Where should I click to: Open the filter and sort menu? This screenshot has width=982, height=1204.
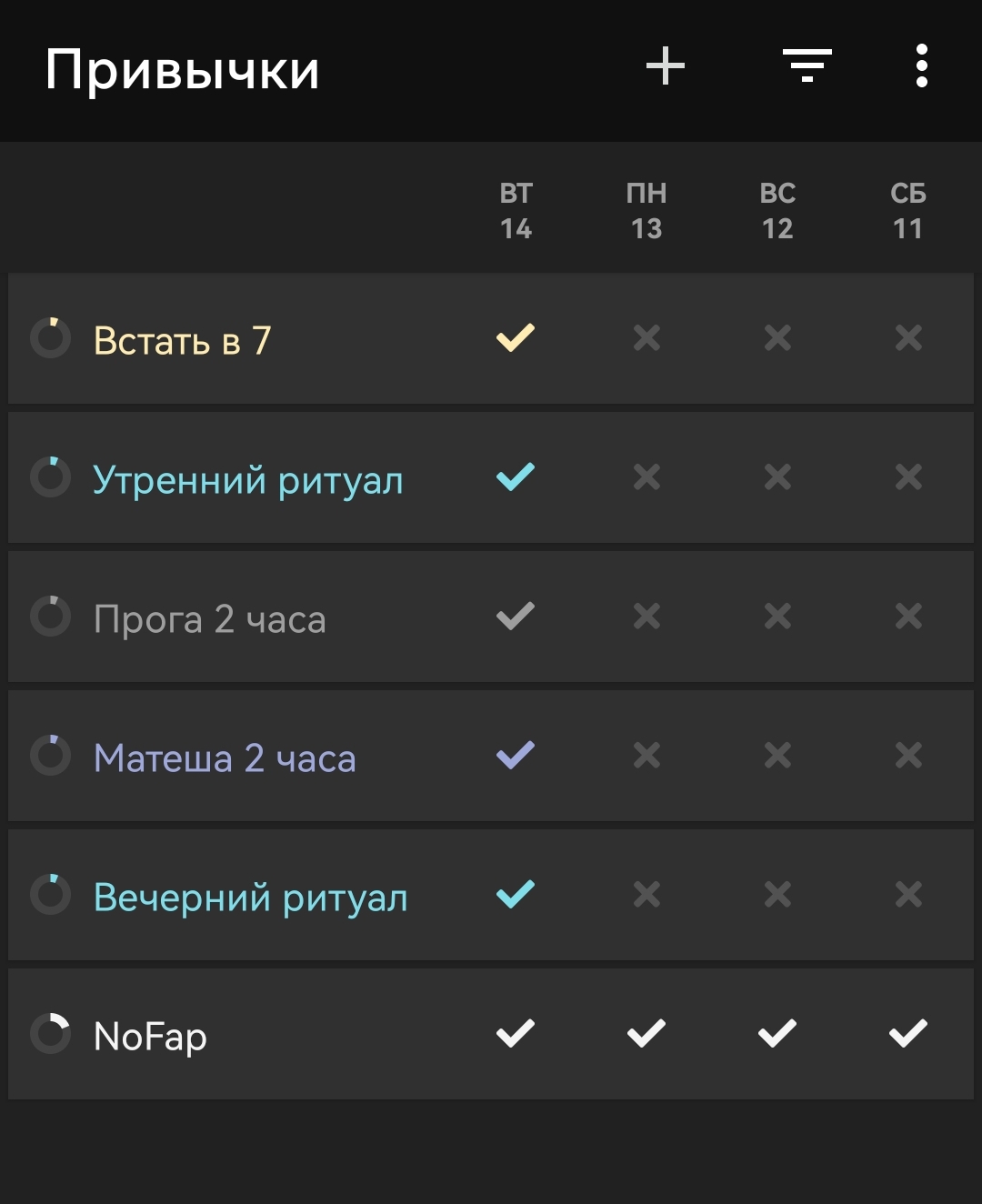coord(807,66)
